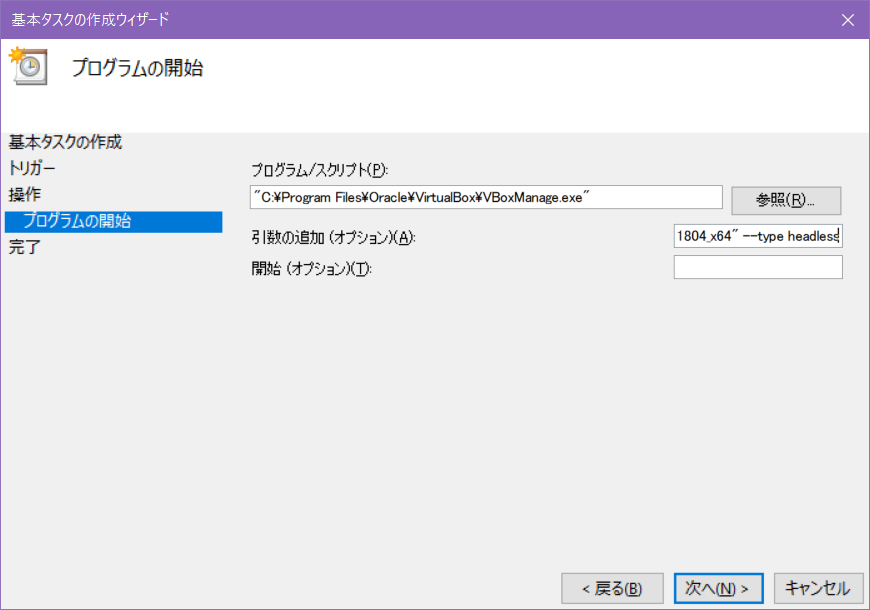Open the 参照(B) browse dialog

tap(788, 200)
